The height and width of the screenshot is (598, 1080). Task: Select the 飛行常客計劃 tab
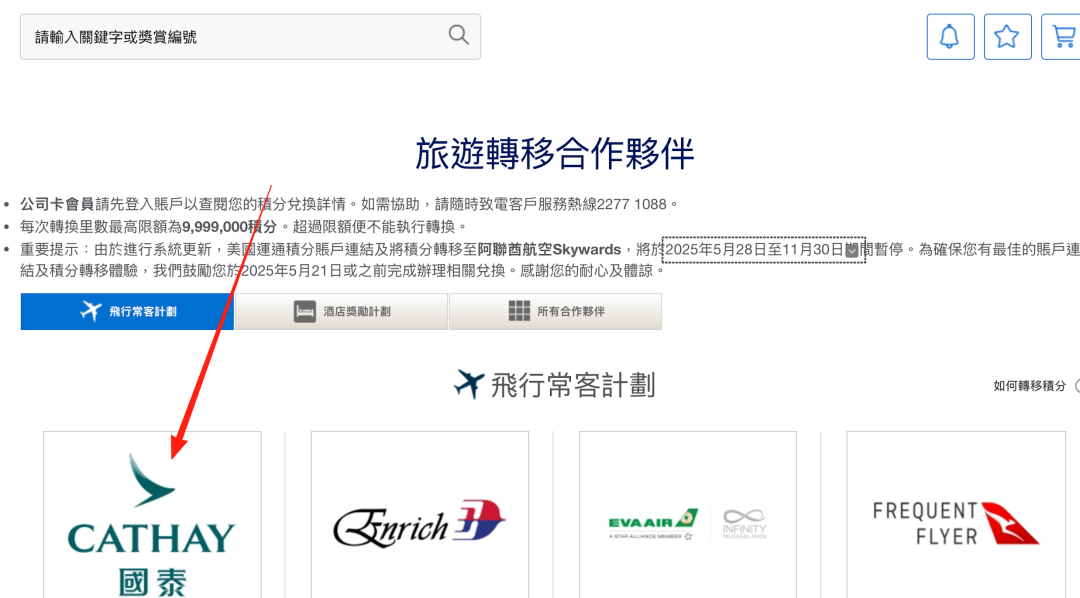click(127, 311)
